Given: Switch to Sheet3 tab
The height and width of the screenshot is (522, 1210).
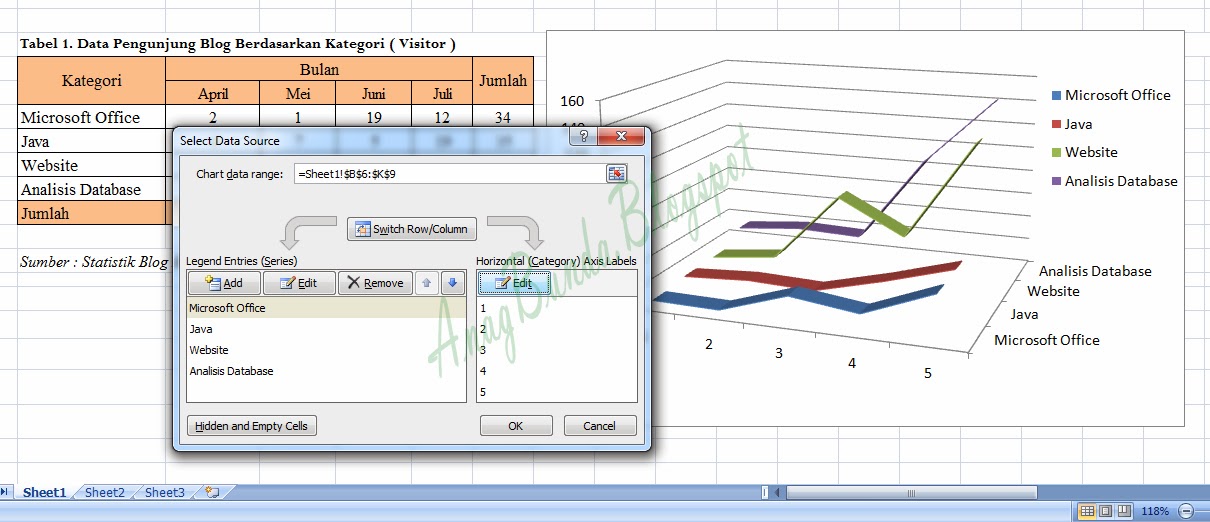Looking at the screenshot, I should (x=165, y=492).
